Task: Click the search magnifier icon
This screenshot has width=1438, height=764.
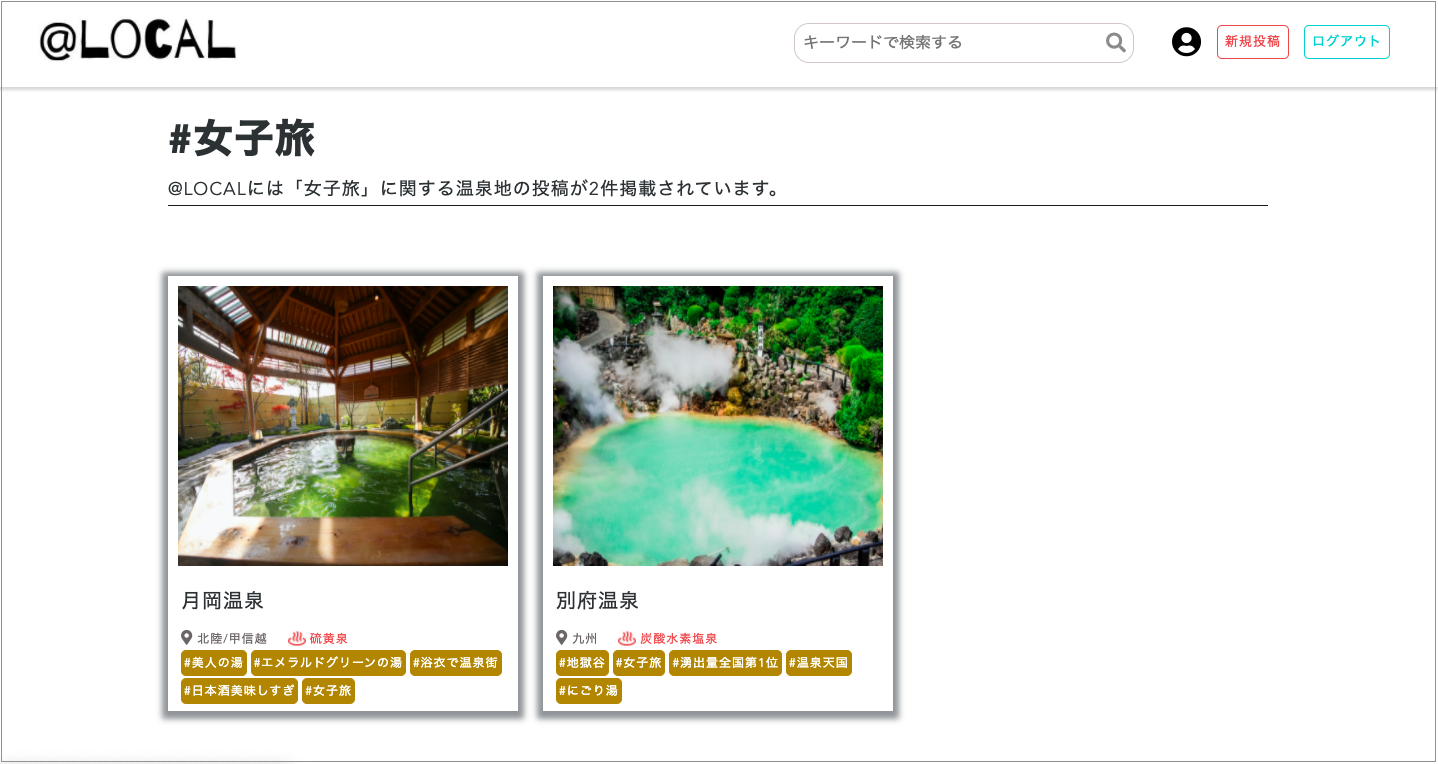Action: 1113,42
